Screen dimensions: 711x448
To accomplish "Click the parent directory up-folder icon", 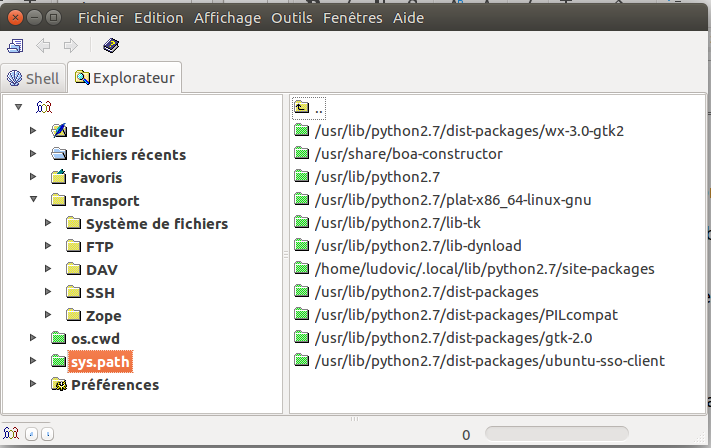I will coord(302,108).
